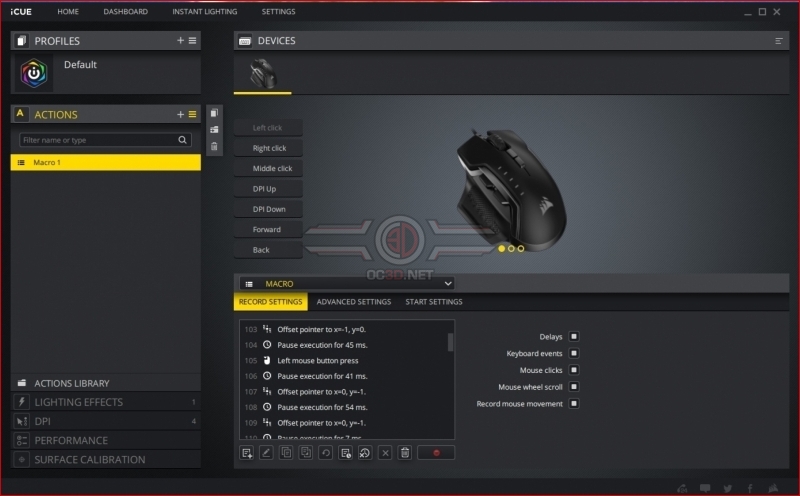Click the trash icon beside the Actions panel
This screenshot has width=800, height=496.
click(214, 146)
